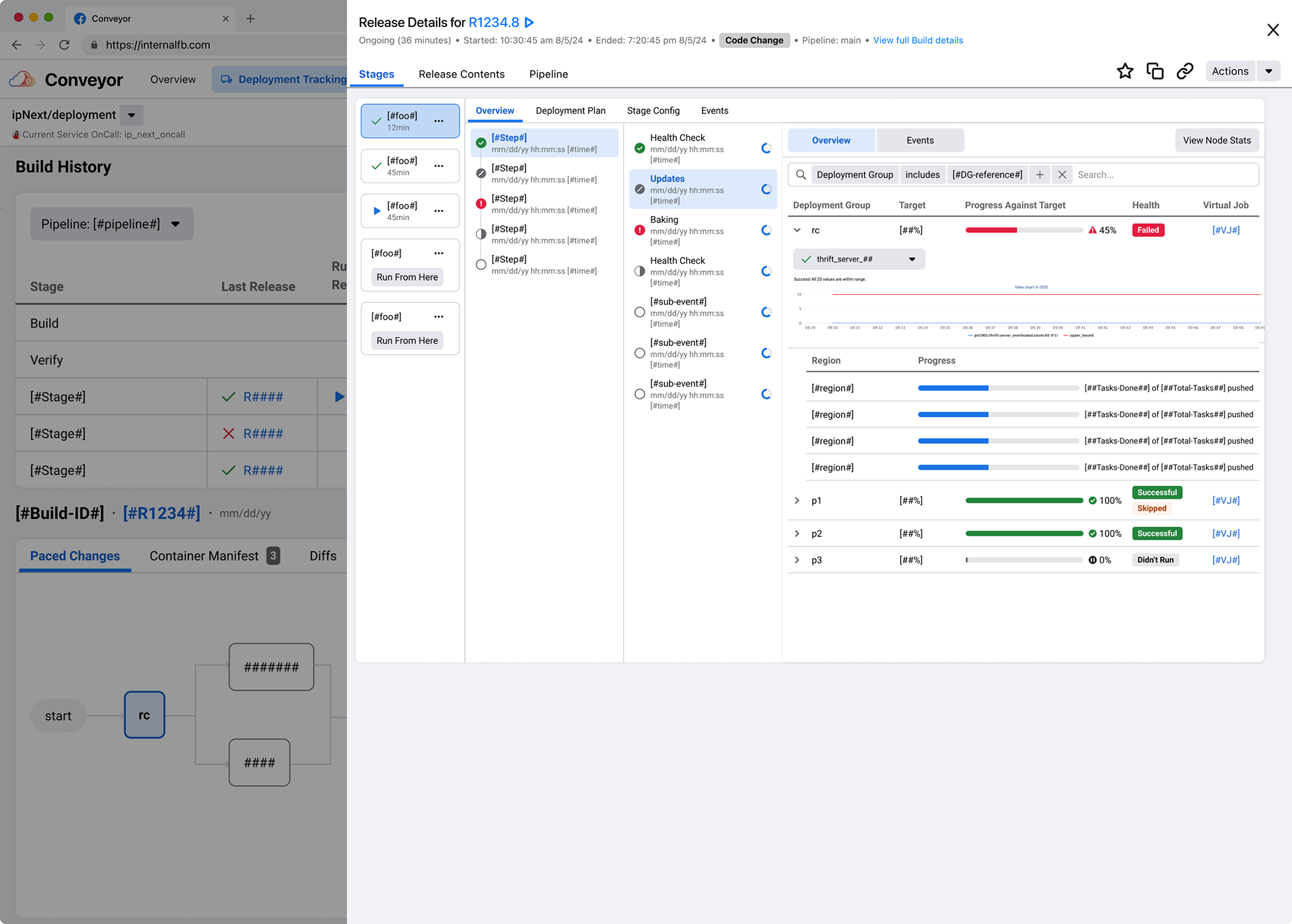Copy link using chain icon
The image size is (1292, 924).
[1185, 71]
